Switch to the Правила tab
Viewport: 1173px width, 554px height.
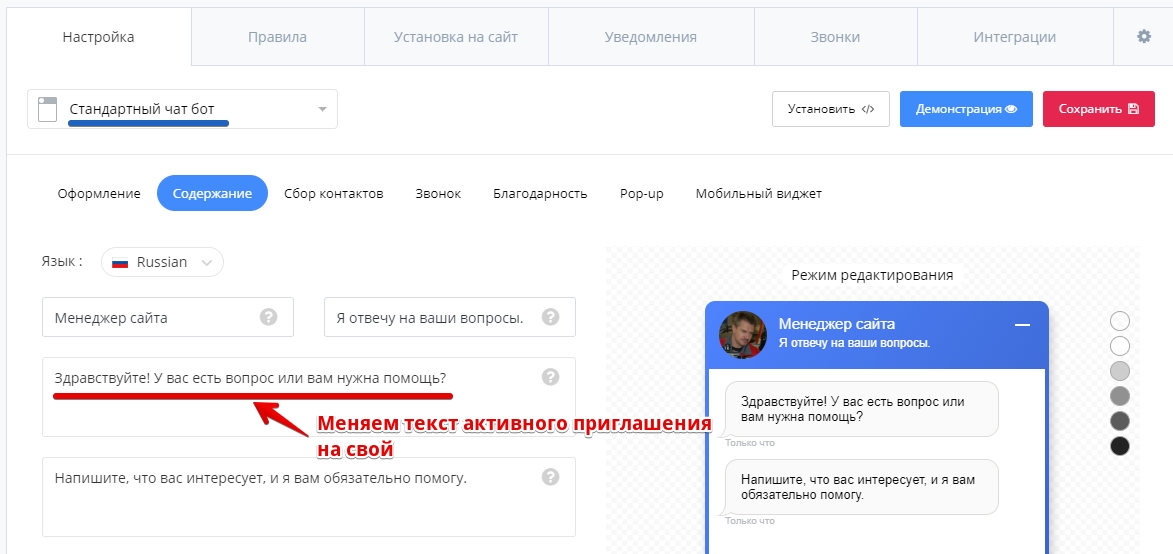pyautogui.click(x=278, y=37)
